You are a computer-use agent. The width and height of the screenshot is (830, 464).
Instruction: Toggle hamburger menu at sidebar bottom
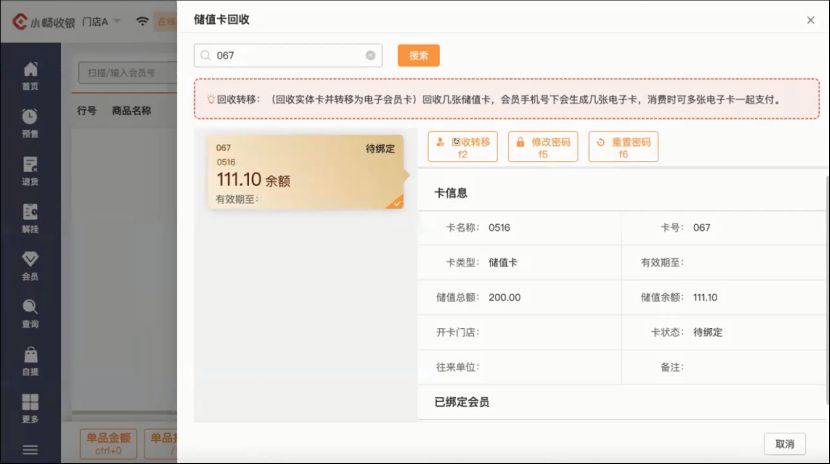tap(30, 450)
